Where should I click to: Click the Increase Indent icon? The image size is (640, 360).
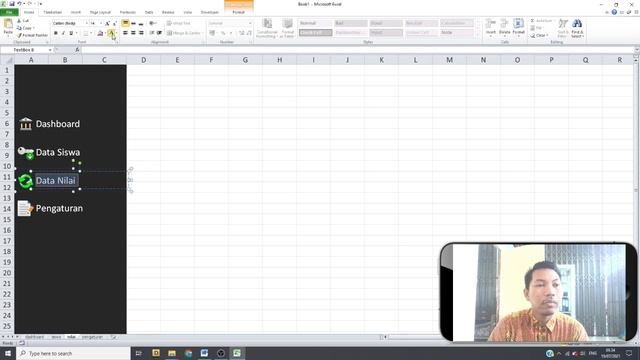159,33
